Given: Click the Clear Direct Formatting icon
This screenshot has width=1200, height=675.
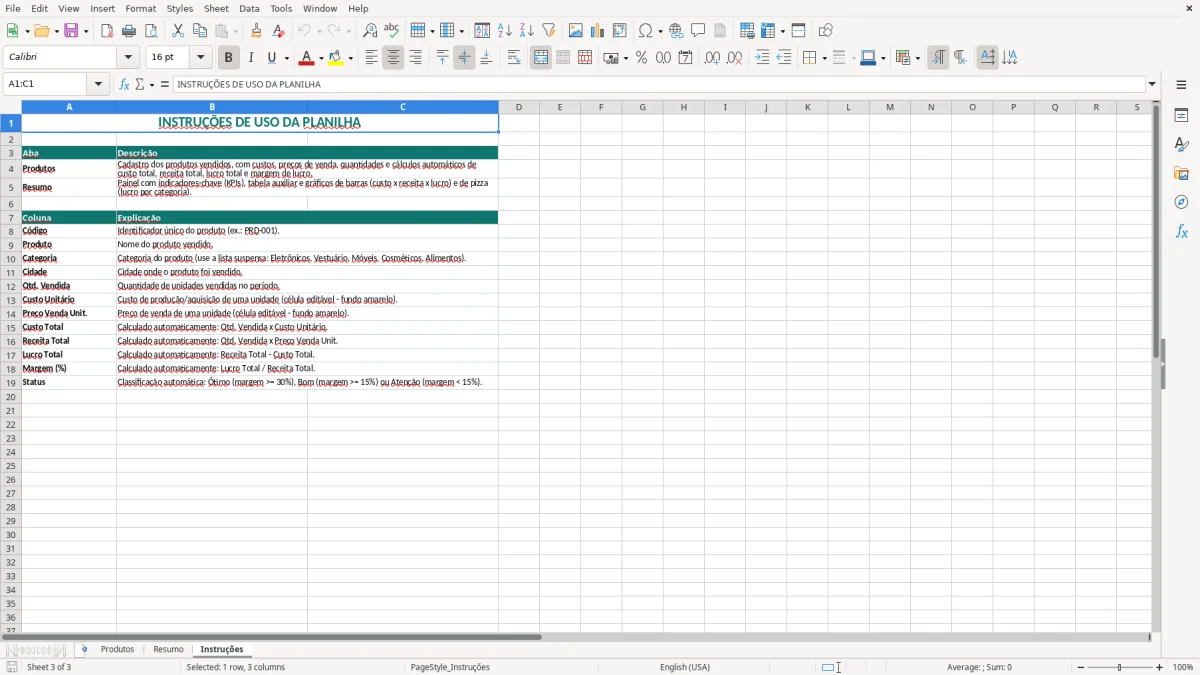Looking at the screenshot, I should coord(278,31).
